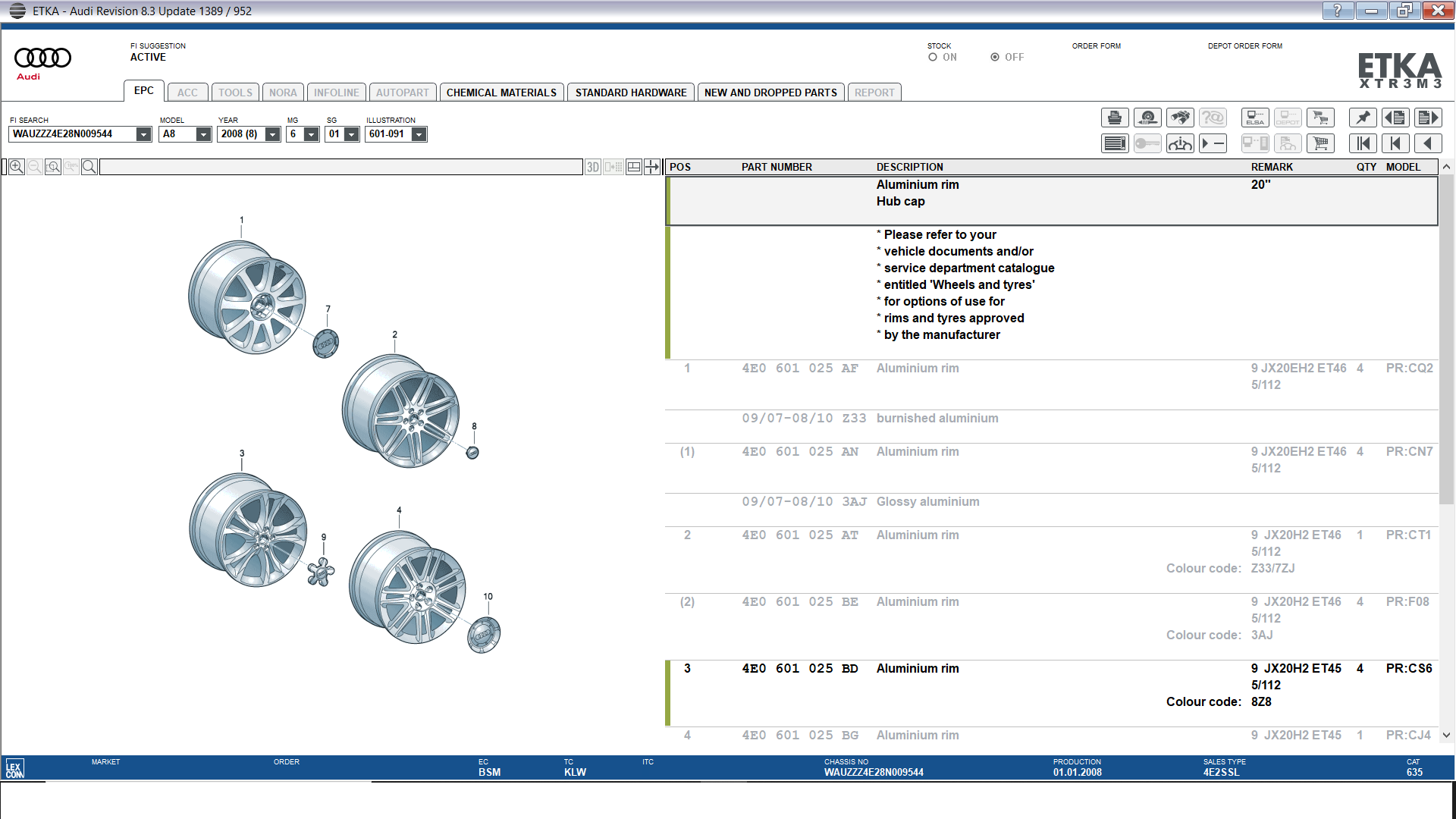1456x819 pixels.
Task: Click the pushpin icon
Action: click(x=1363, y=118)
